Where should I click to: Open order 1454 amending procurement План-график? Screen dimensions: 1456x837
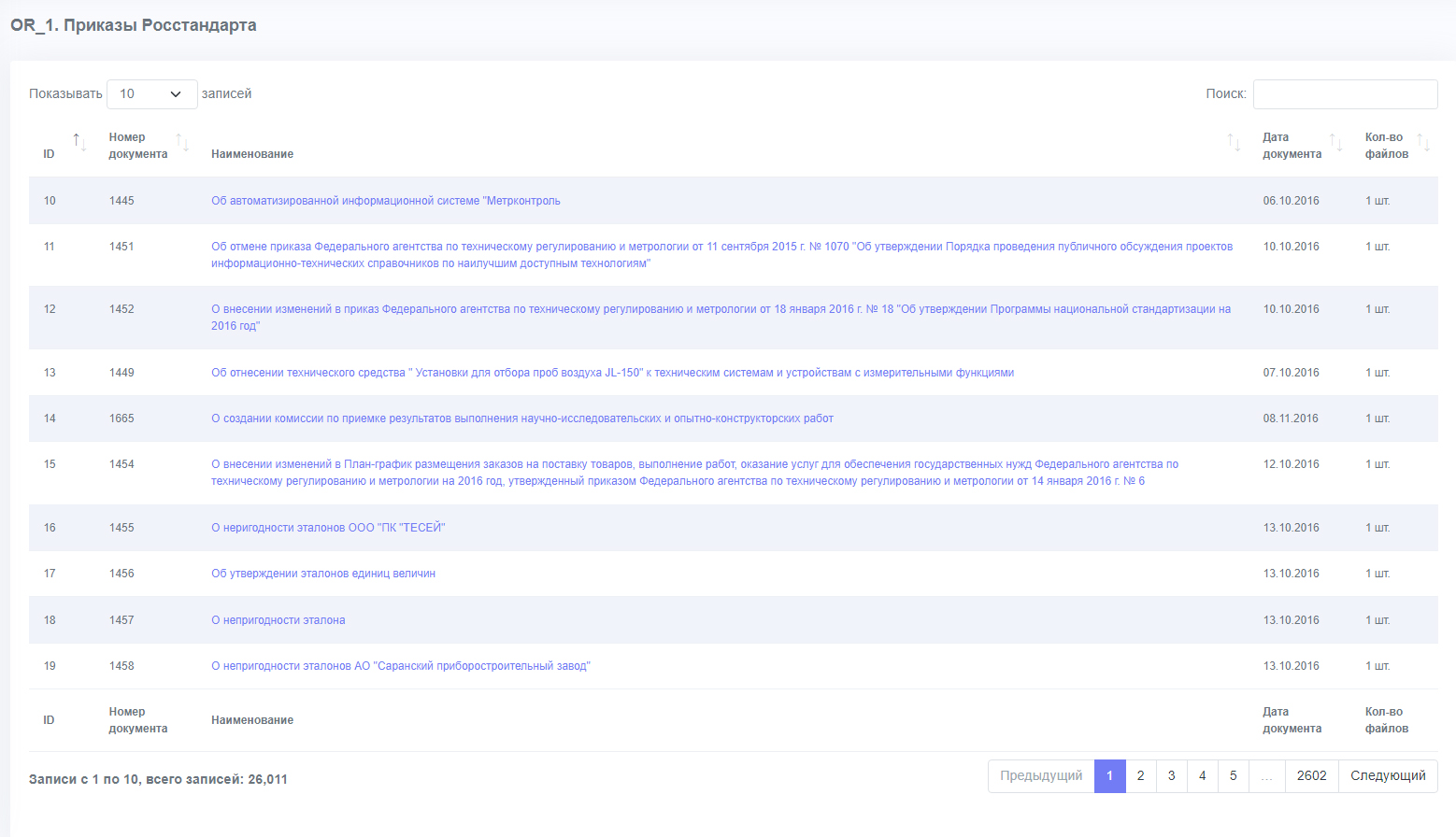[694, 473]
